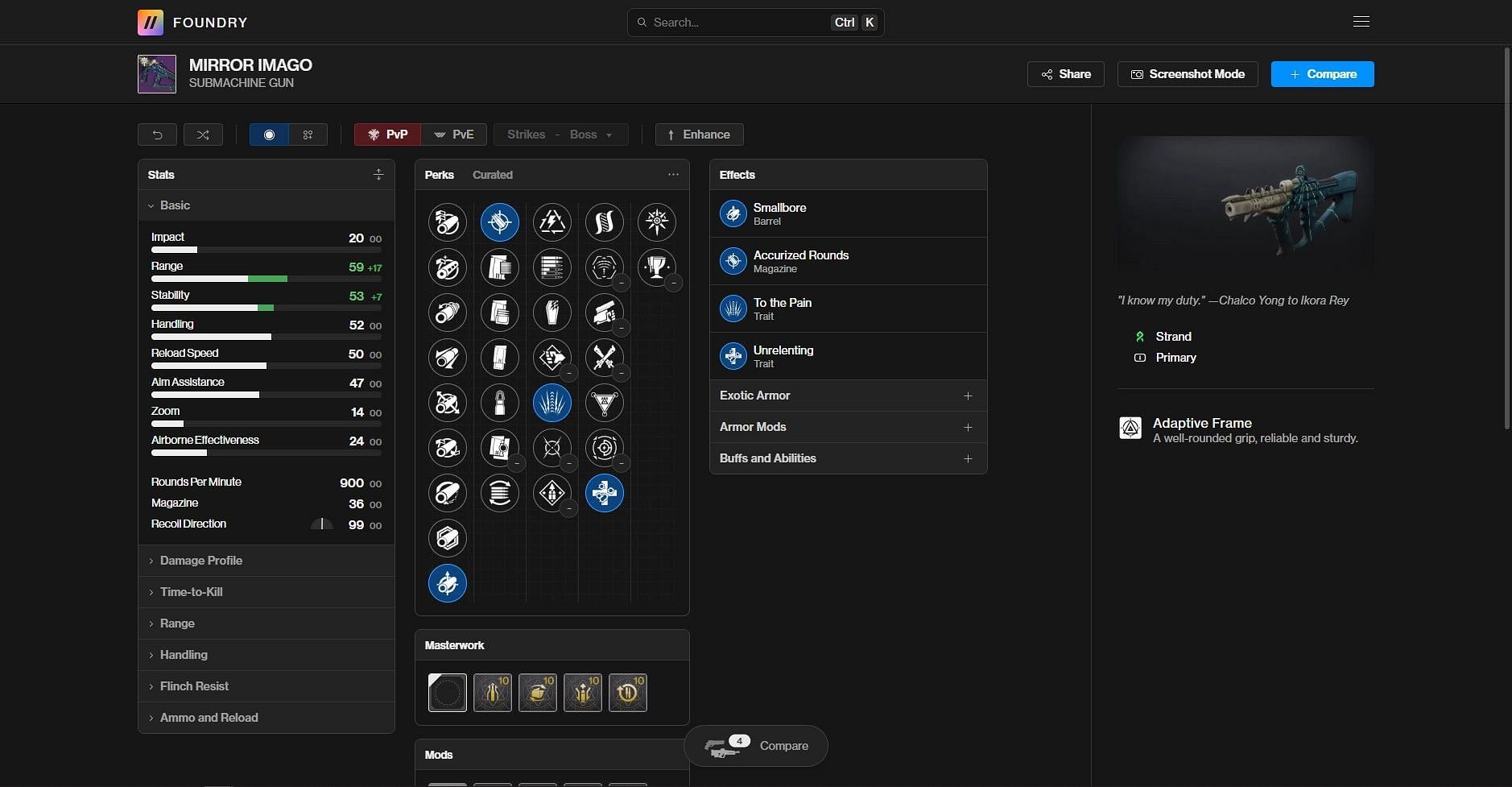Click the Enhance button

(699, 135)
